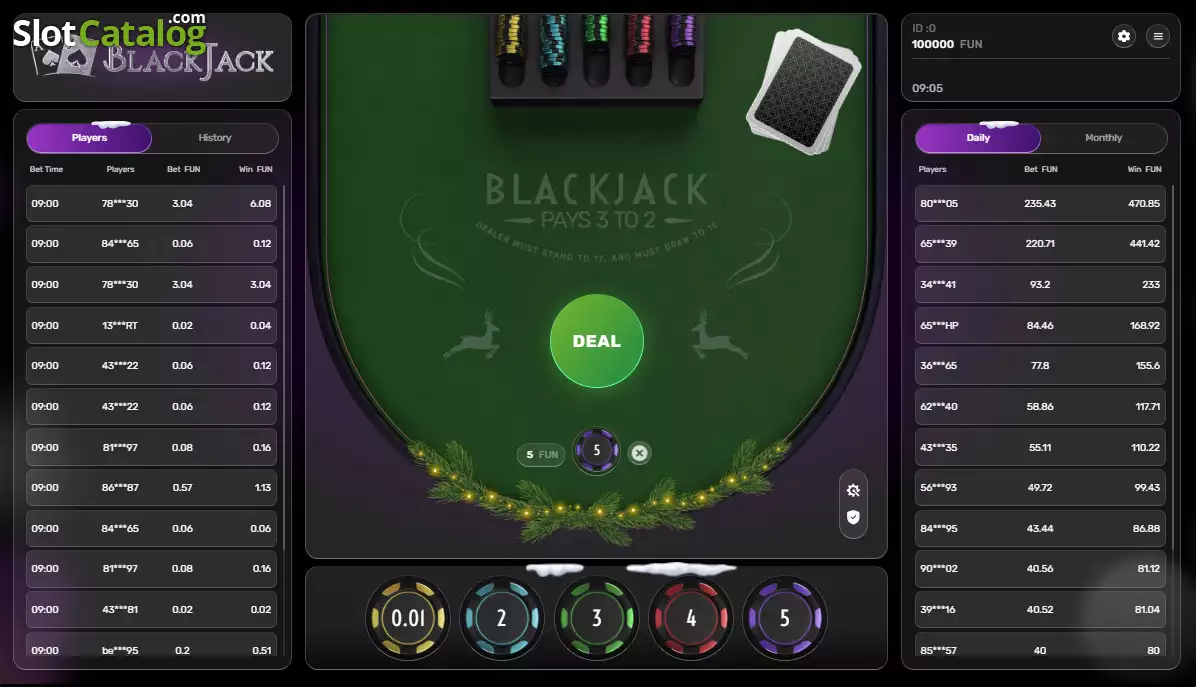Select the green 3 chip
The width and height of the screenshot is (1196, 687).
[x=596, y=618]
